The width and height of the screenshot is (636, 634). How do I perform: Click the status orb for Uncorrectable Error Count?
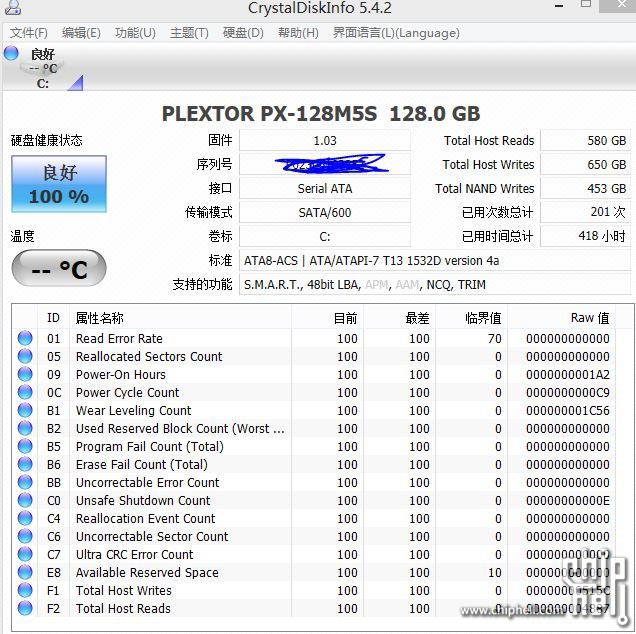coord(25,482)
